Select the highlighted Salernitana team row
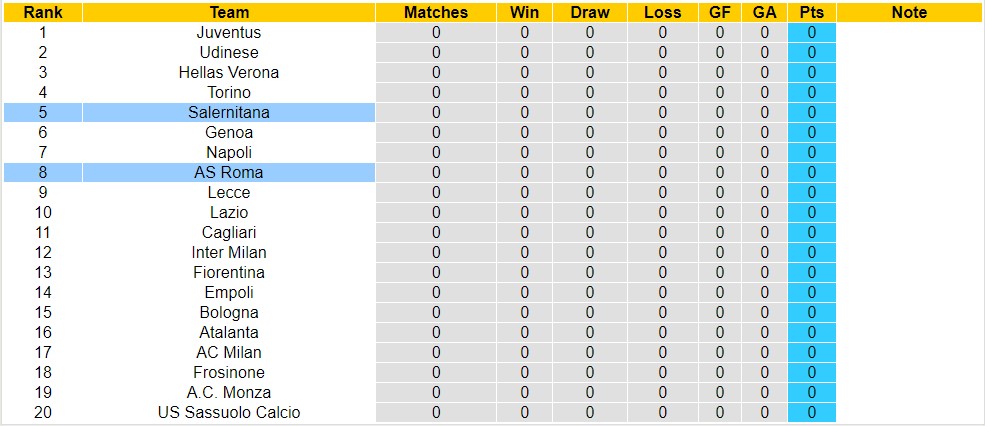This screenshot has height=426, width=985. tap(229, 112)
